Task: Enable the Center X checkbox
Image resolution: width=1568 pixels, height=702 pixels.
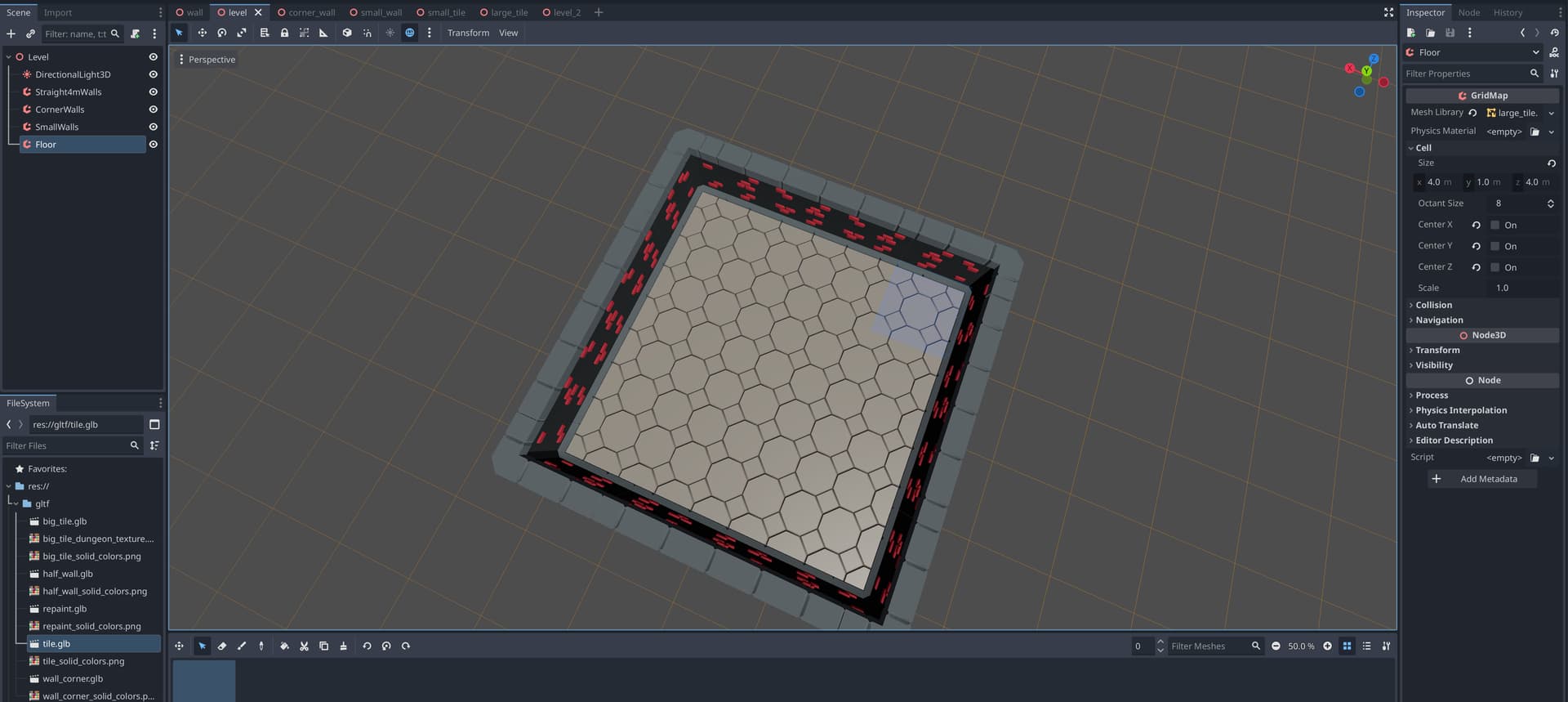Action: pyautogui.click(x=1494, y=225)
